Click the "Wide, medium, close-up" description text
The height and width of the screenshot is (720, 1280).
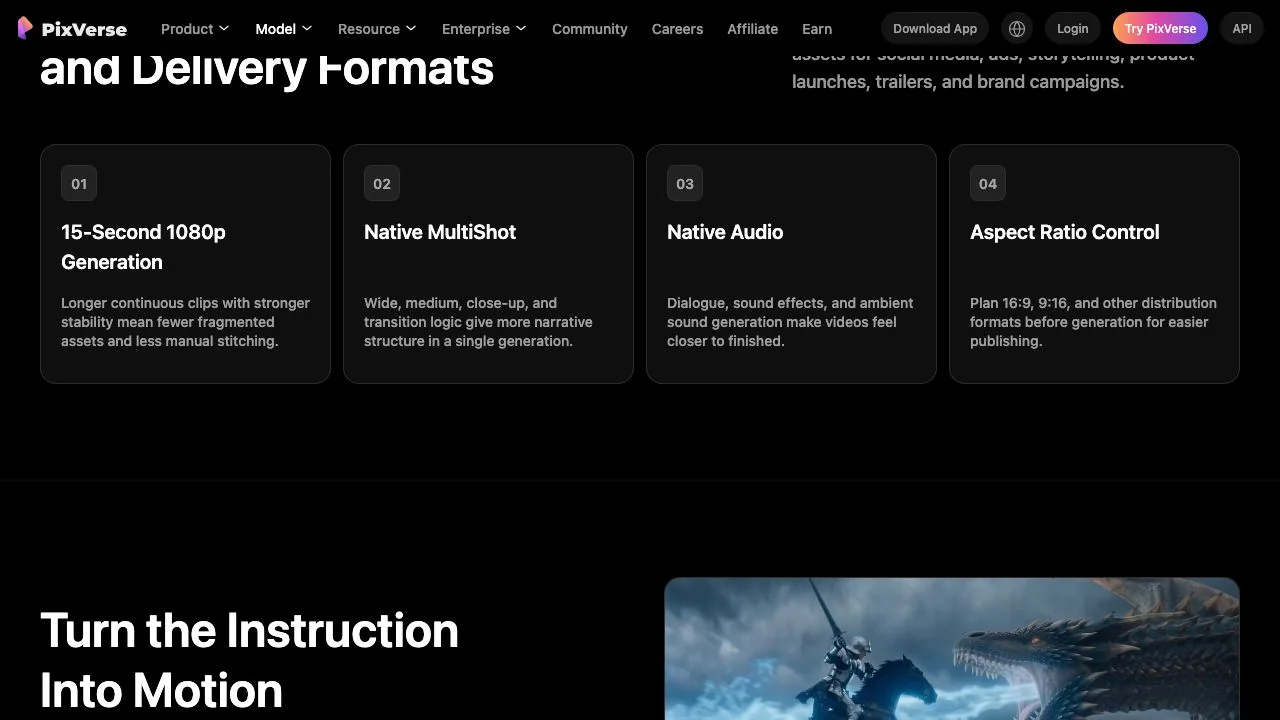(x=478, y=322)
